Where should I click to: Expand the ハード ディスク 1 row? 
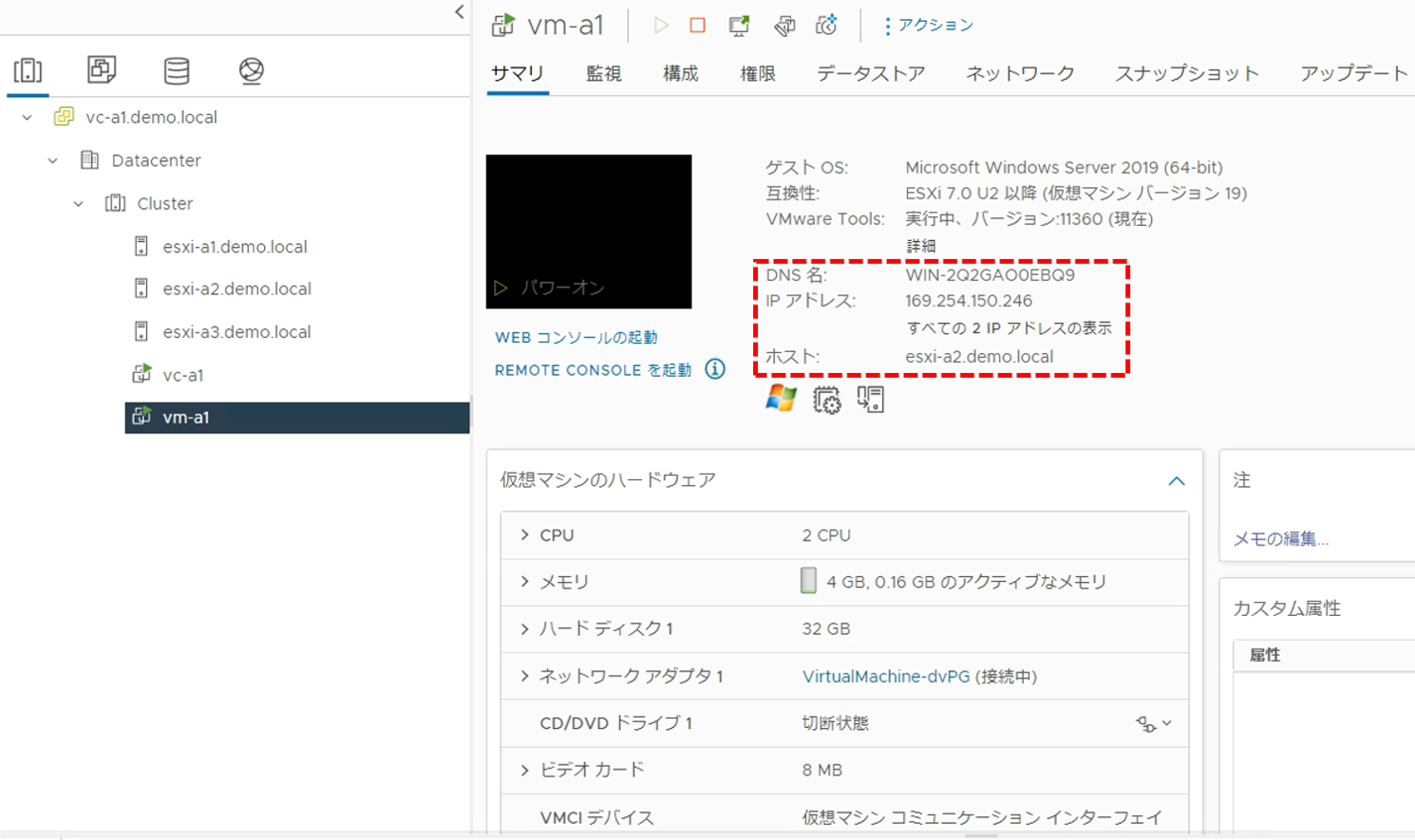coord(524,629)
